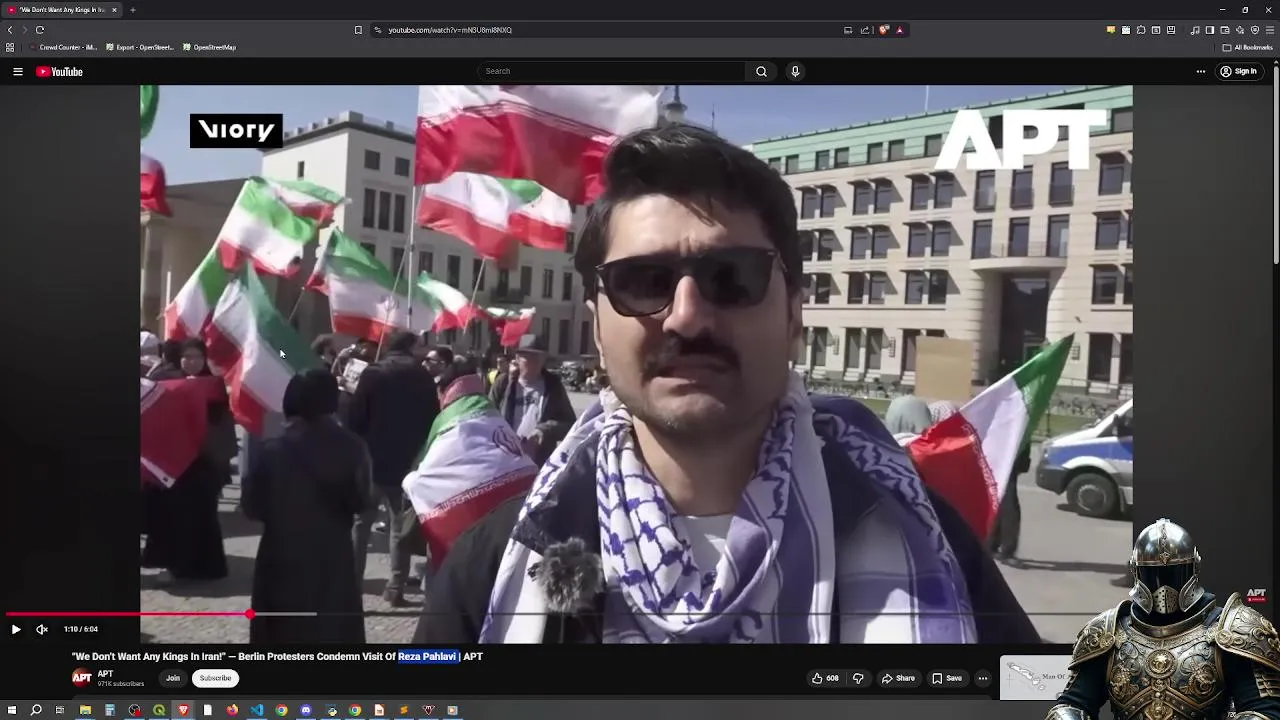Open Export - OpenStreetMap bookmark
The height and width of the screenshot is (720, 1280).
pos(140,47)
